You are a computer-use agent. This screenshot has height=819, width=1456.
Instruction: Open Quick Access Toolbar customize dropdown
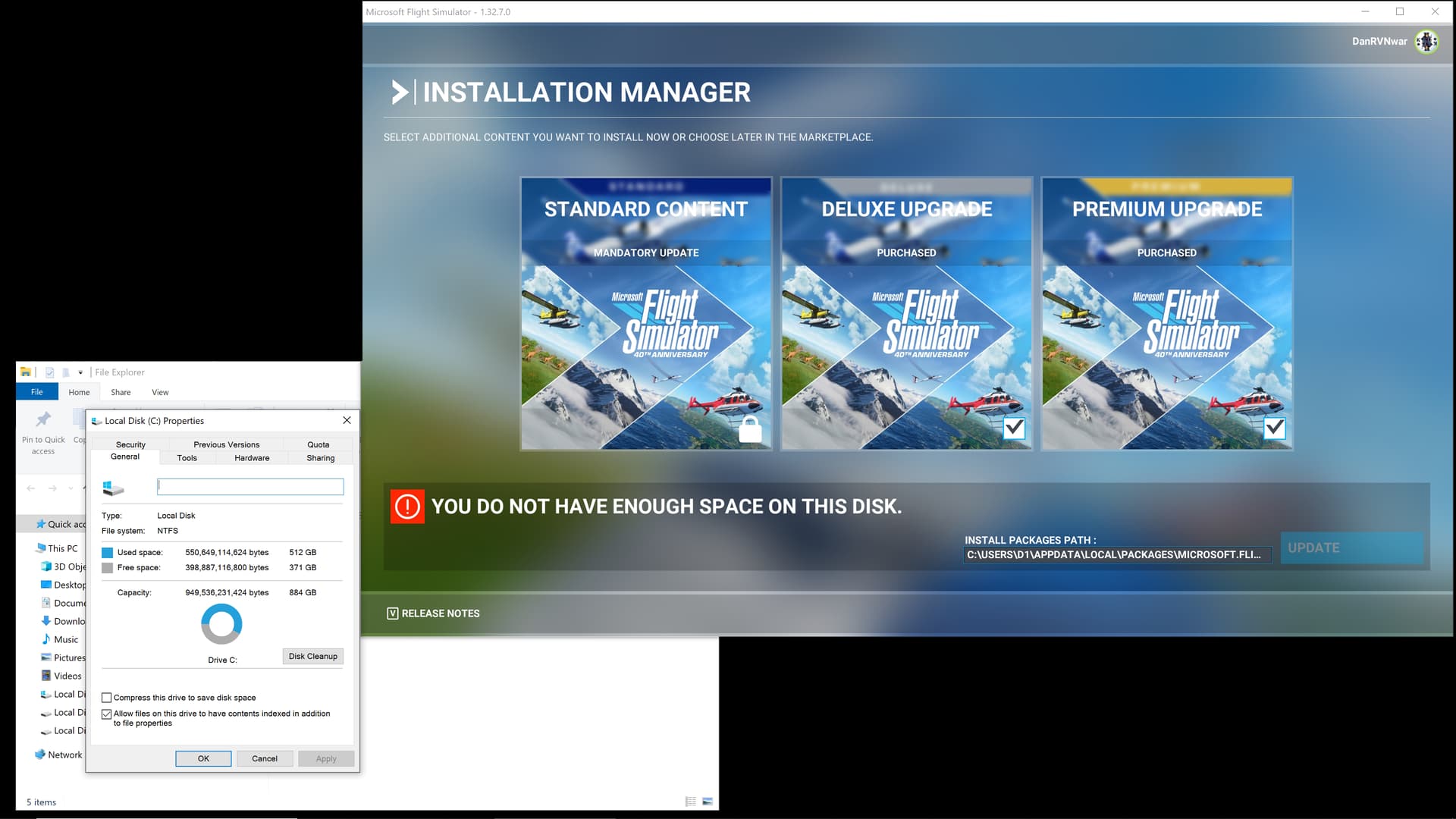tap(80, 372)
